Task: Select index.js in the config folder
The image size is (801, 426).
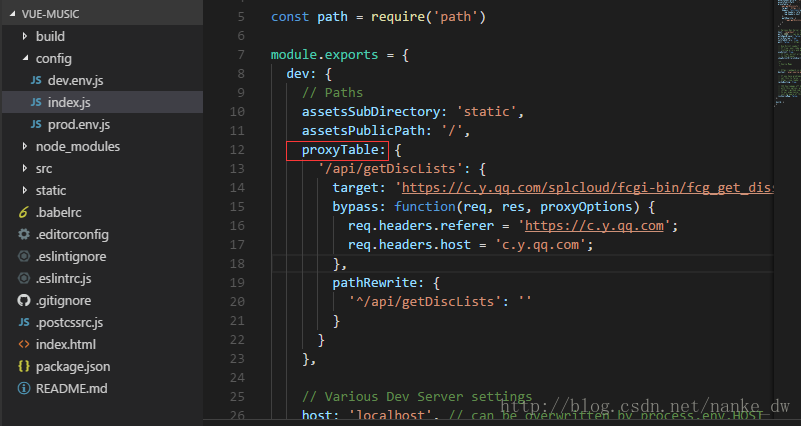Action: click(69, 102)
